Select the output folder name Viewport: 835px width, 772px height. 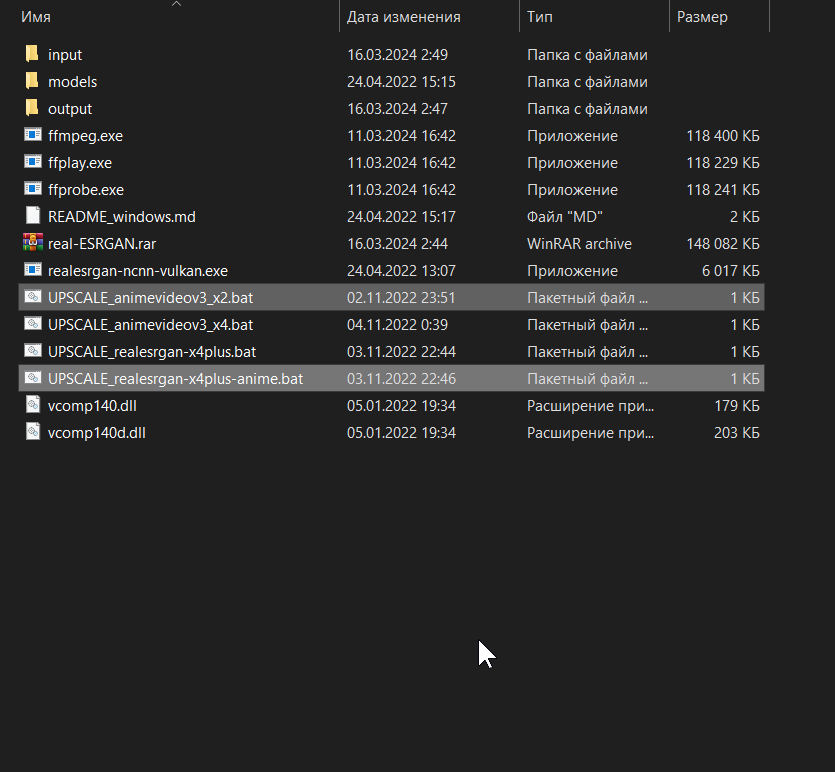(x=70, y=109)
